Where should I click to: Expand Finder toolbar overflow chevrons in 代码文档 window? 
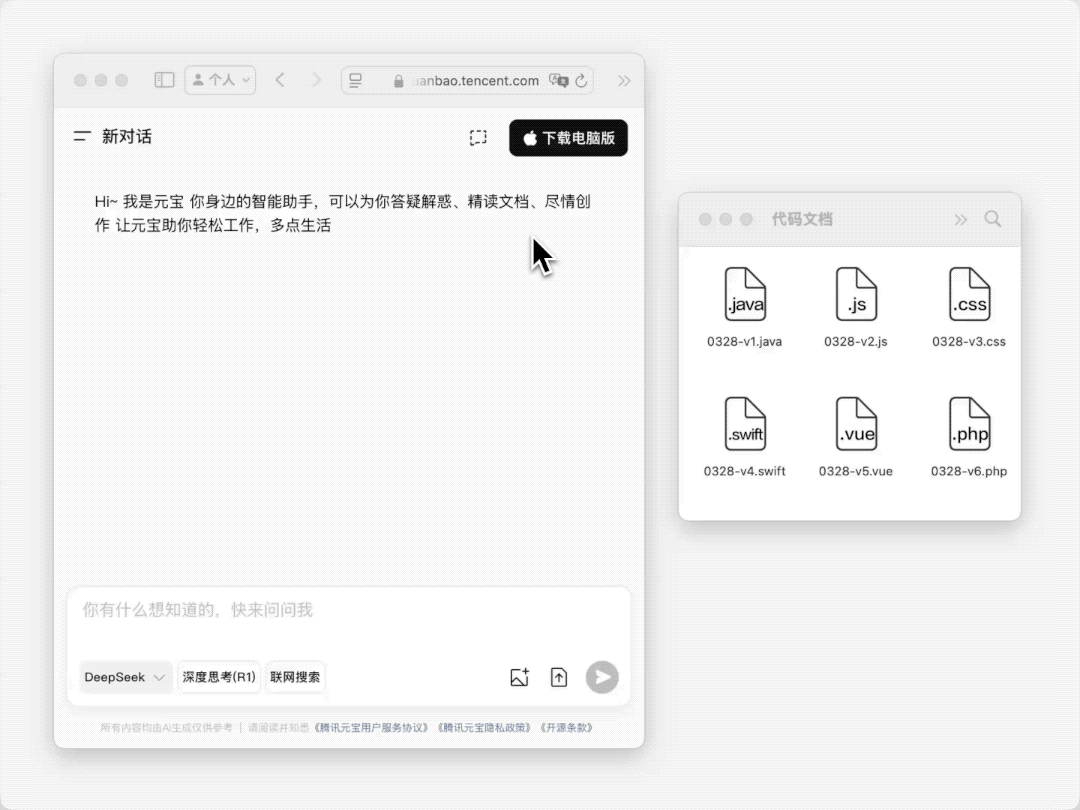coord(960,220)
